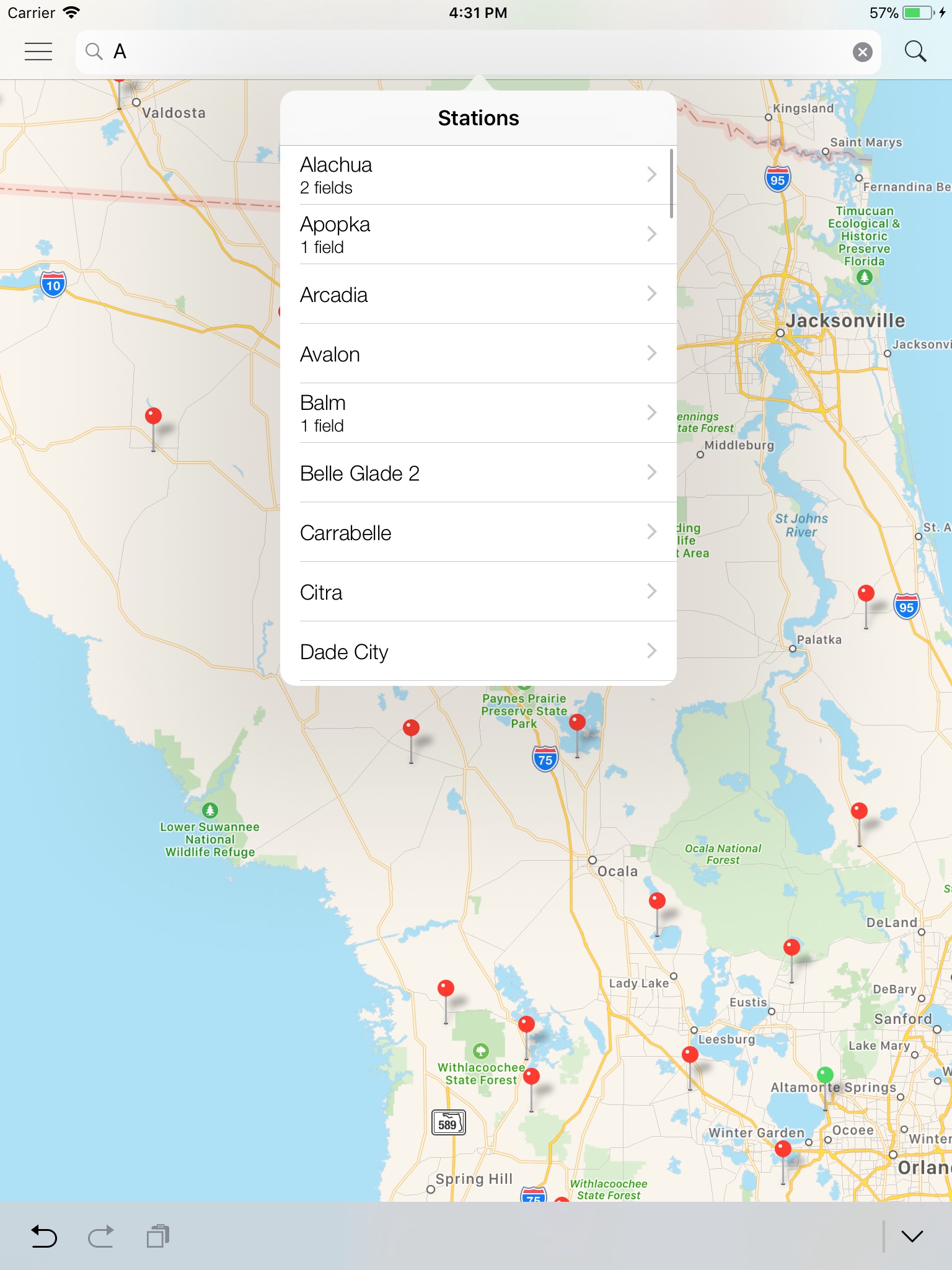Expand Belle Glade 2 row chevron
The height and width of the screenshot is (1270, 952).
click(x=651, y=472)
